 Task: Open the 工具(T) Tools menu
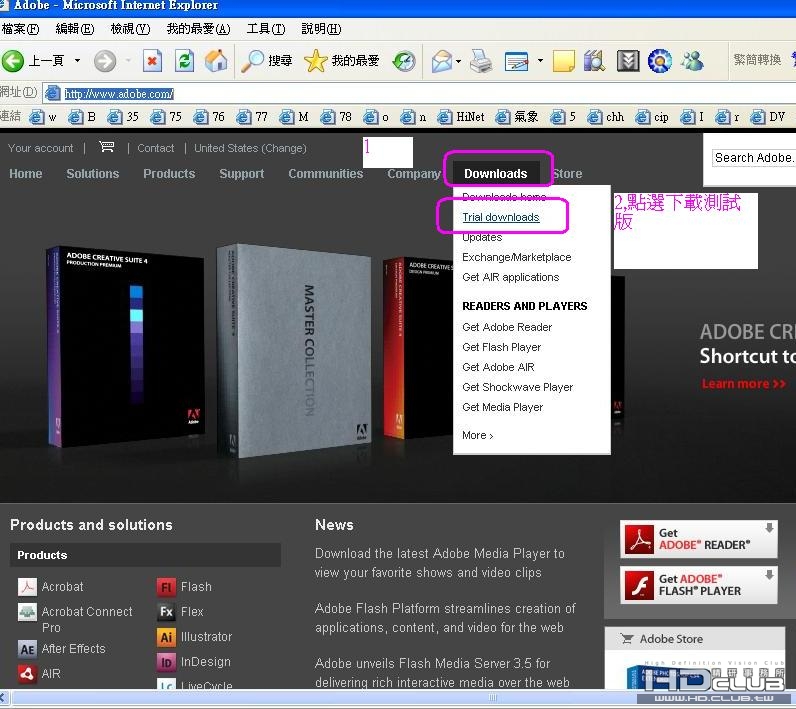tap(266, 29)
